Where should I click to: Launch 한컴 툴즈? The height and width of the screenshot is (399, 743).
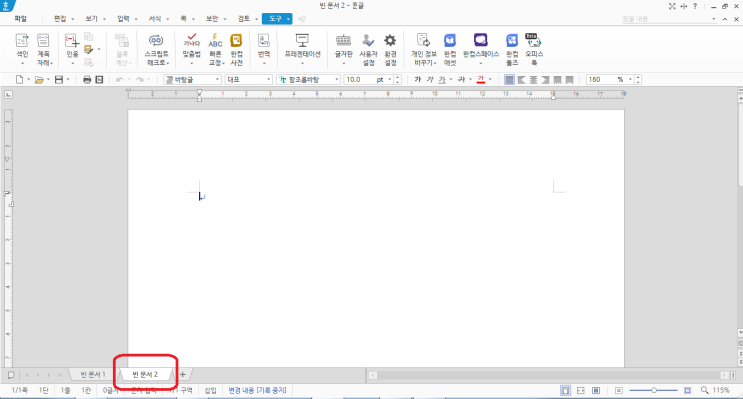click(x=512, y=49)
